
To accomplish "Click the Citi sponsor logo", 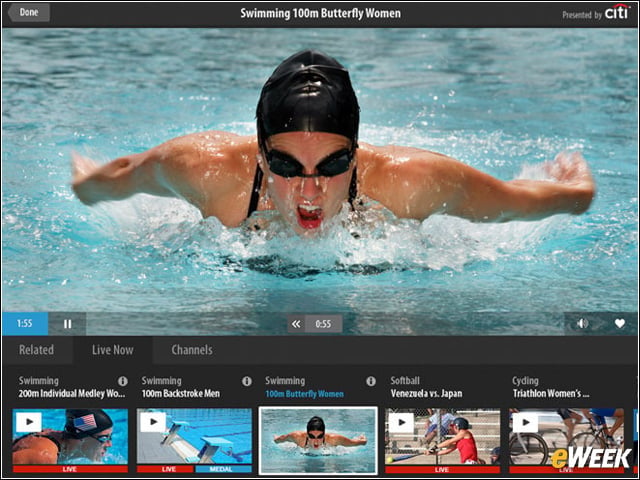I will tap(617, 12).
